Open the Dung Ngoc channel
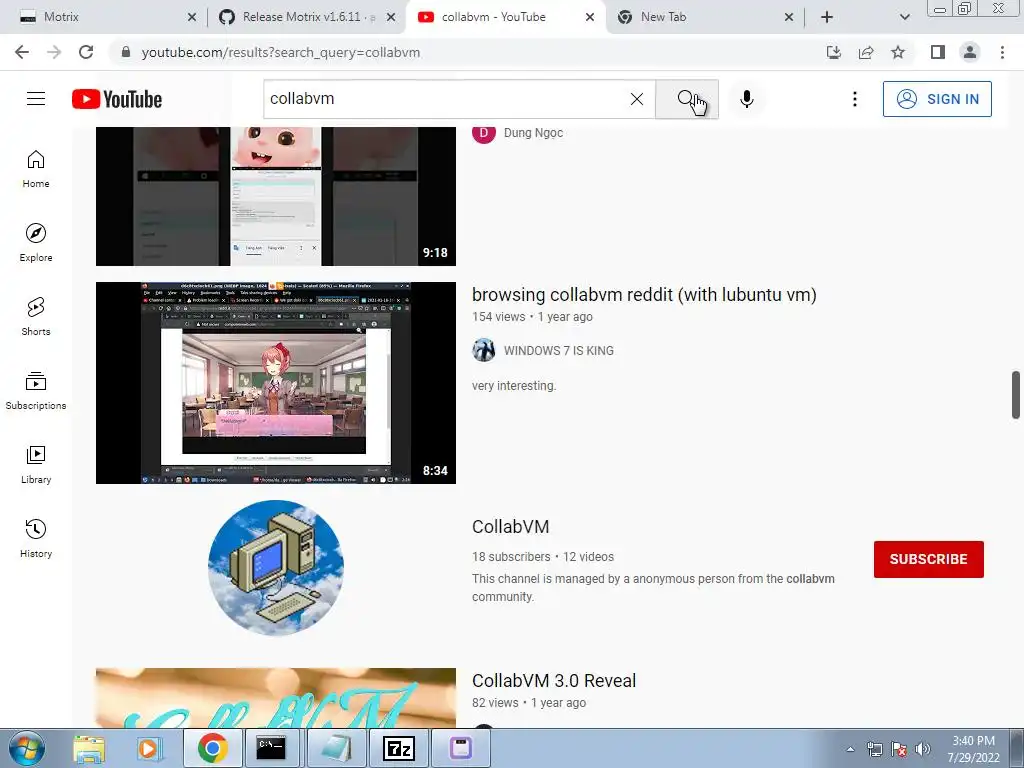Image resolution: width=1024 pixels, height=768 pixels. 533,133
